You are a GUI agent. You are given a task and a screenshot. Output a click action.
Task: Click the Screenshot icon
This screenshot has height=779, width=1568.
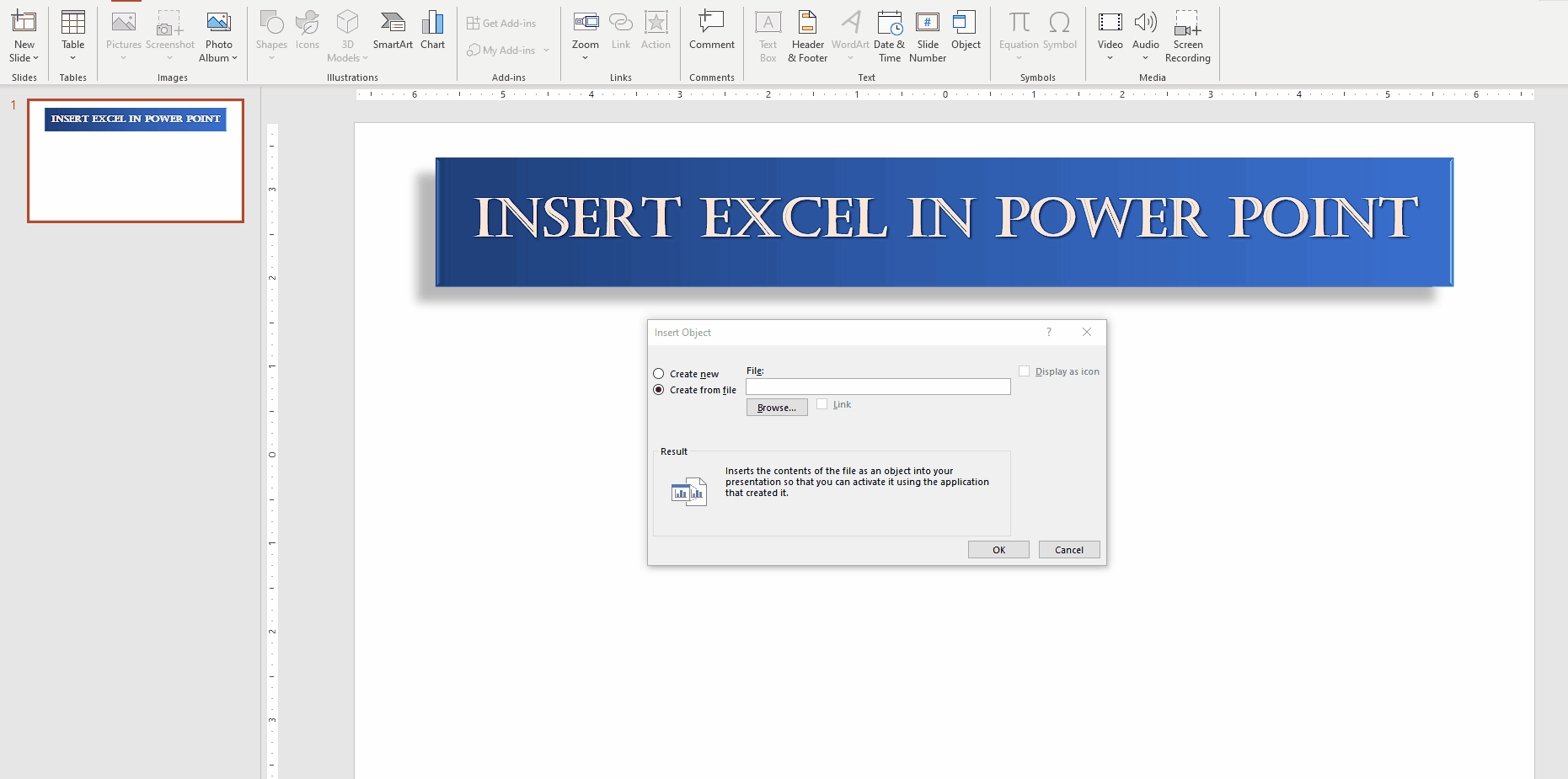[169, 23]
